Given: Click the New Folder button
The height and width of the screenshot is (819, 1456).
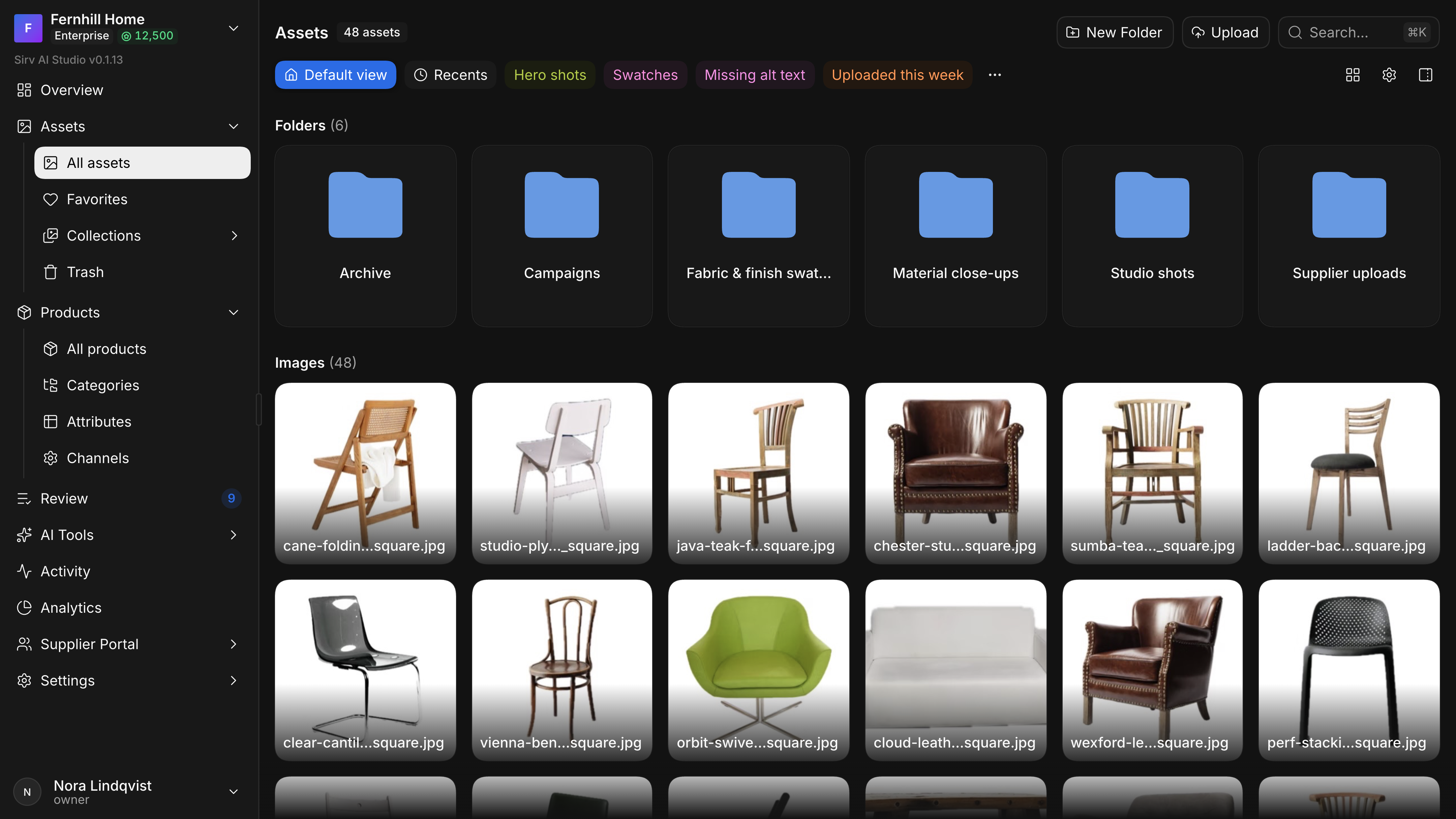Looking at the screenshot, I should click(x=1115, y=32).
